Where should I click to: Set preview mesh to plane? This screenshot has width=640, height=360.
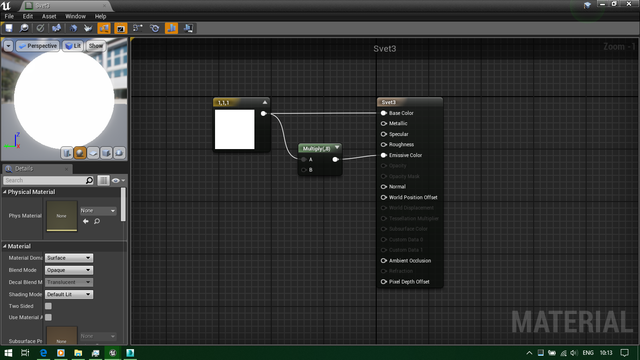point(93,153)
